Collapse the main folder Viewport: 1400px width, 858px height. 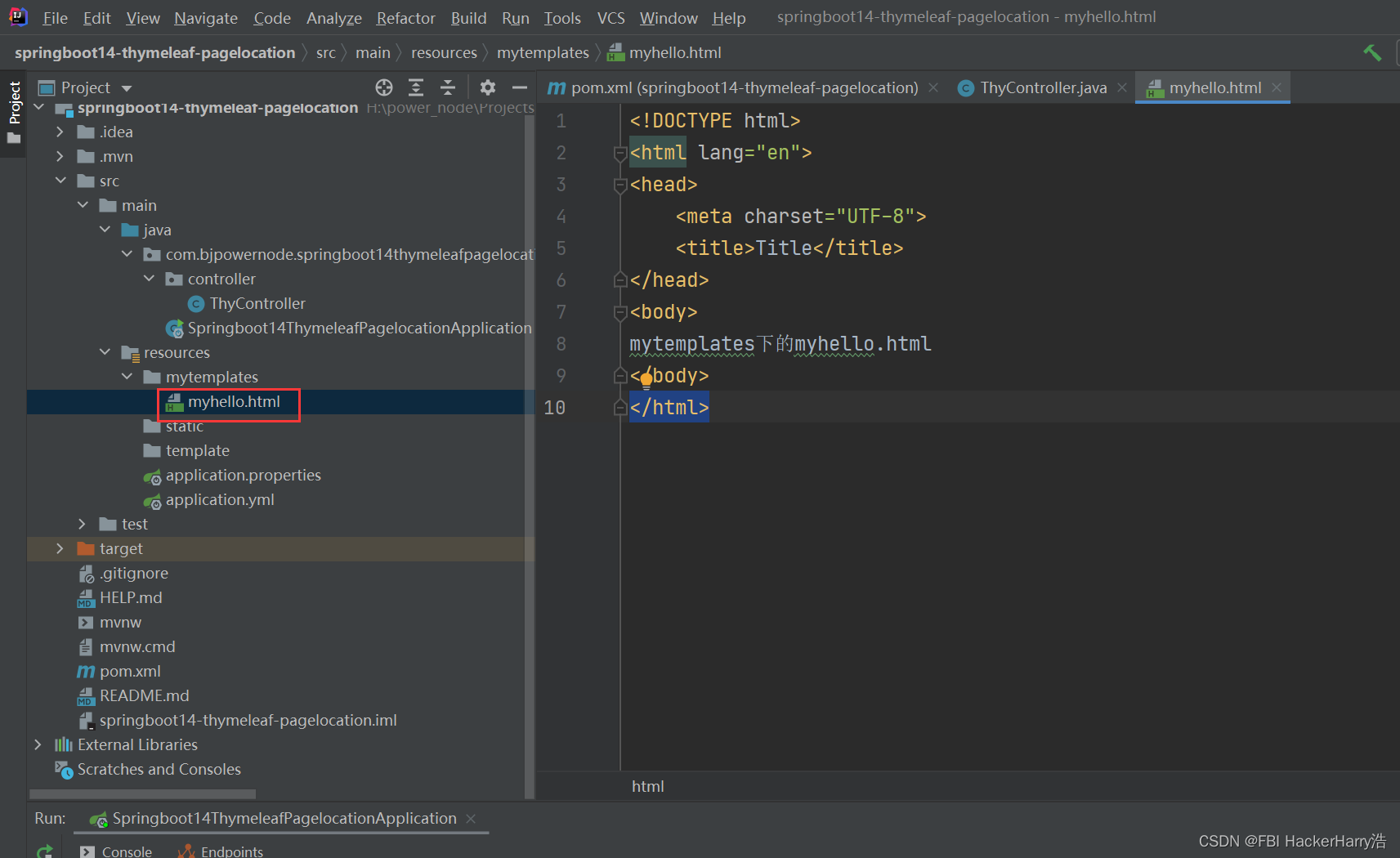[x=82, y=205]
